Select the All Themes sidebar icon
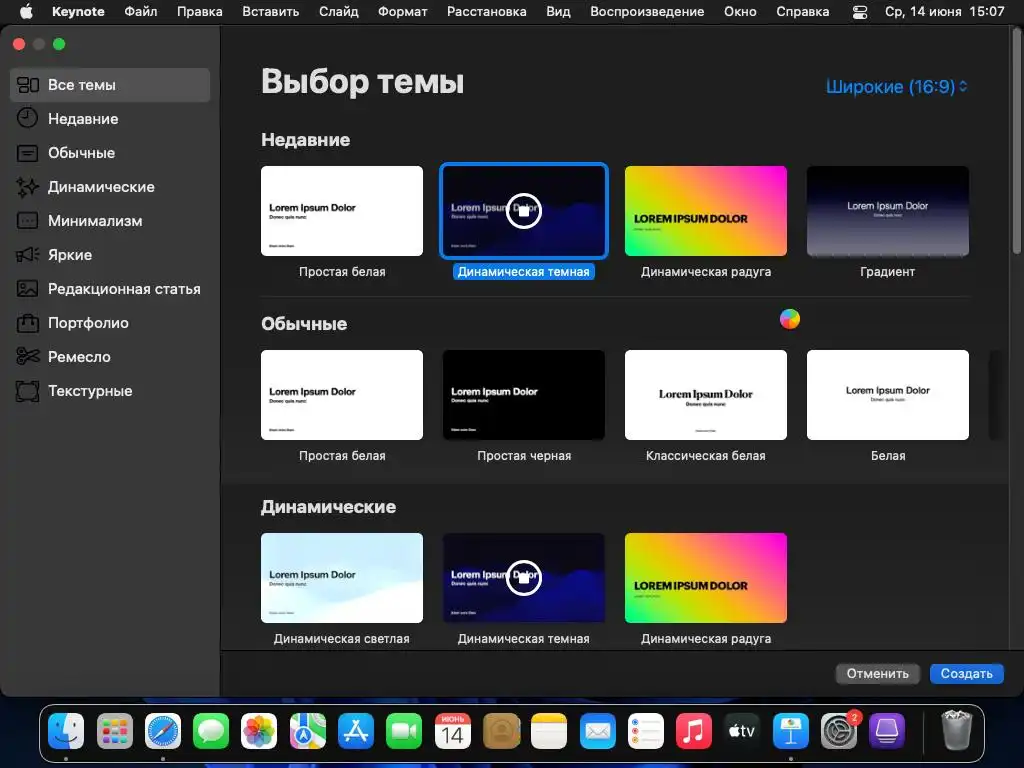 [27, 85]
